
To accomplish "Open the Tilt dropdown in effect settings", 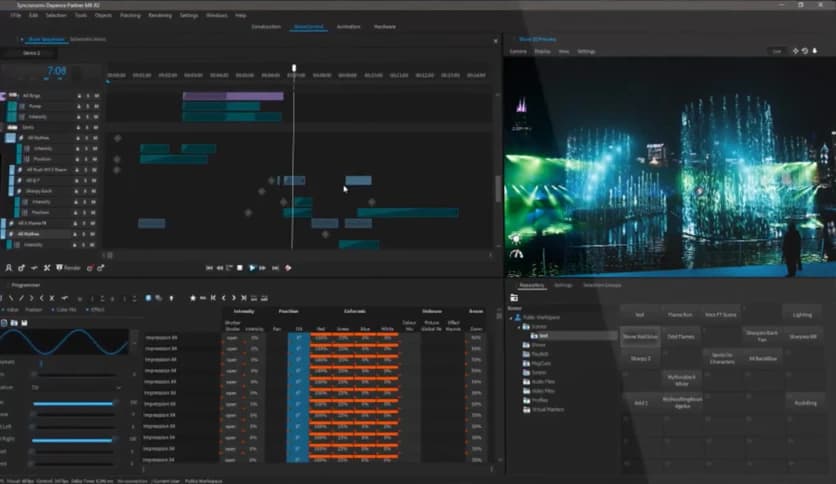I will pyautogui.click(x=75, y=388).
